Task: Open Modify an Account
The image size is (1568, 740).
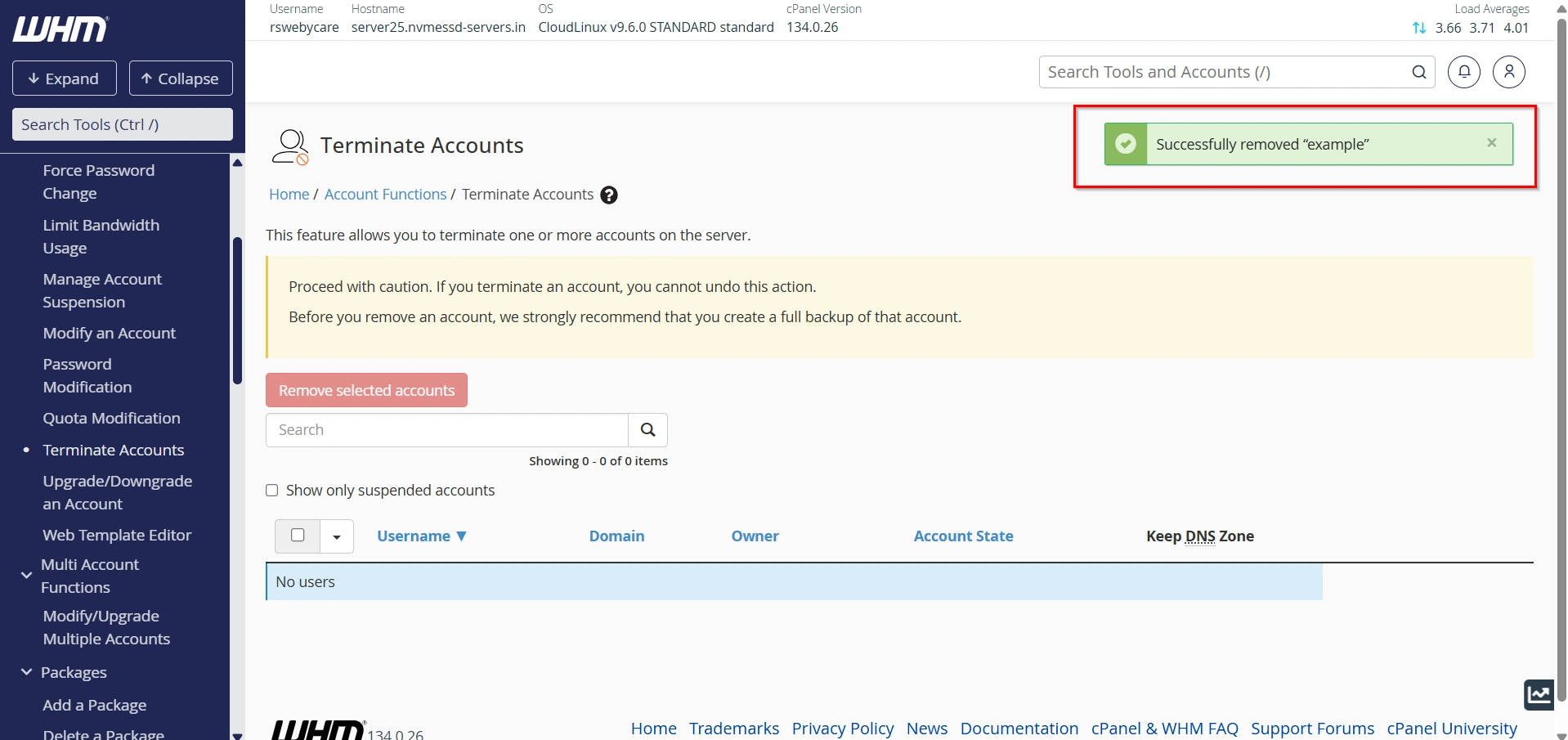Action: [x=109, y=333]
